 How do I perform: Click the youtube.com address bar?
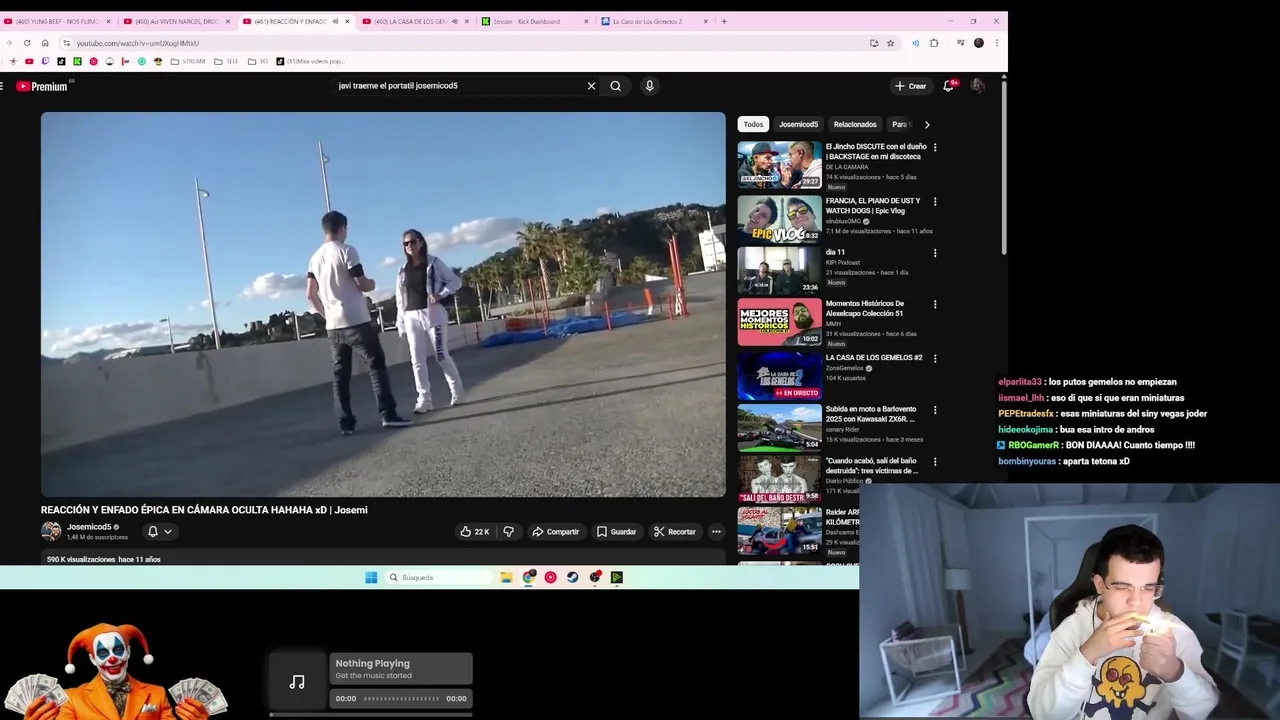(x=460, y=43)
